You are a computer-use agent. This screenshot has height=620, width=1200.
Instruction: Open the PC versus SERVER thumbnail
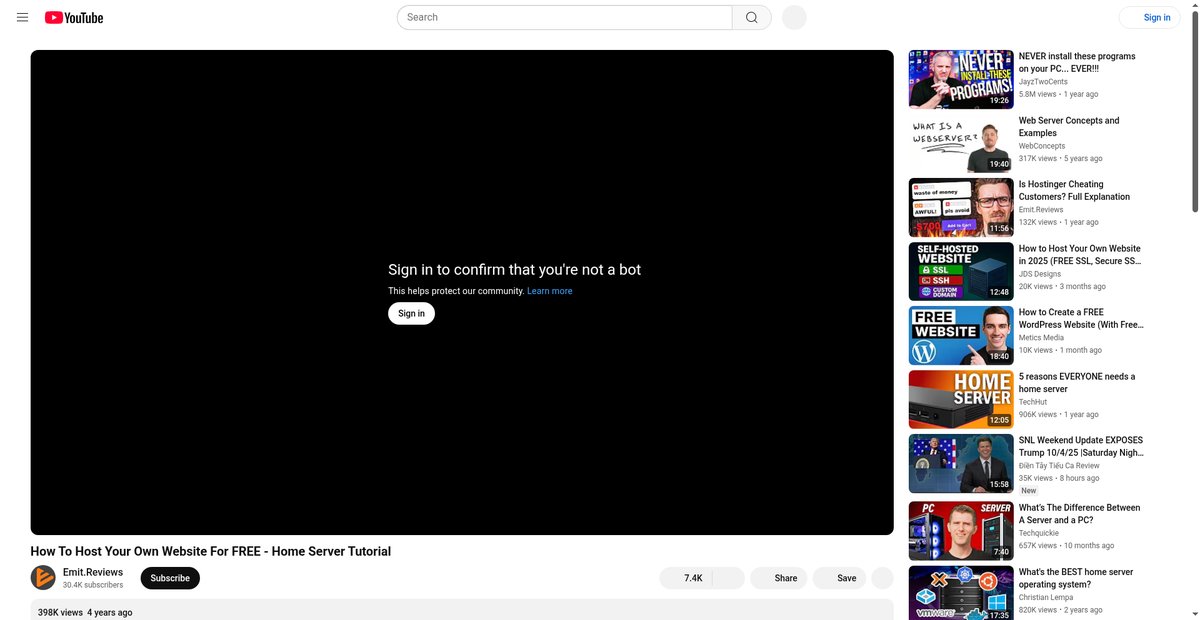(x=961, y=531)
